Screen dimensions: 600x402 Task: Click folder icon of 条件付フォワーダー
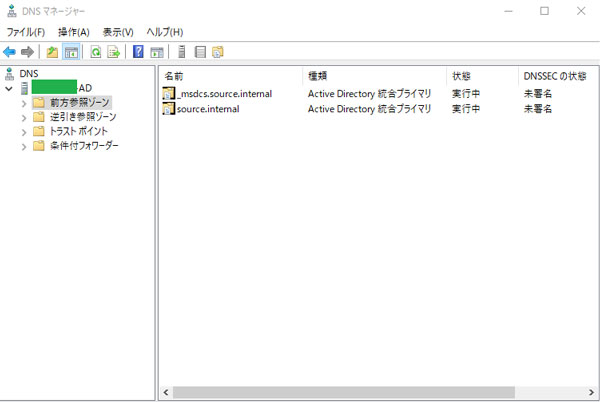coord(39,146)
